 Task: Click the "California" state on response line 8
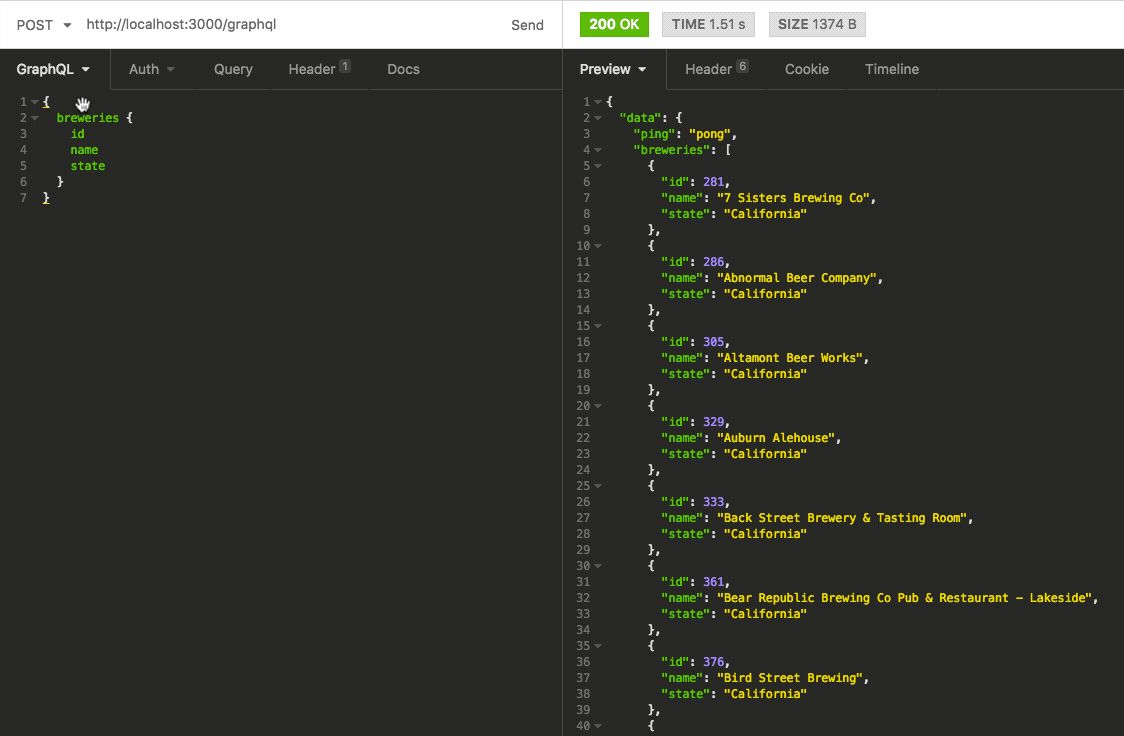click(765, 214)
